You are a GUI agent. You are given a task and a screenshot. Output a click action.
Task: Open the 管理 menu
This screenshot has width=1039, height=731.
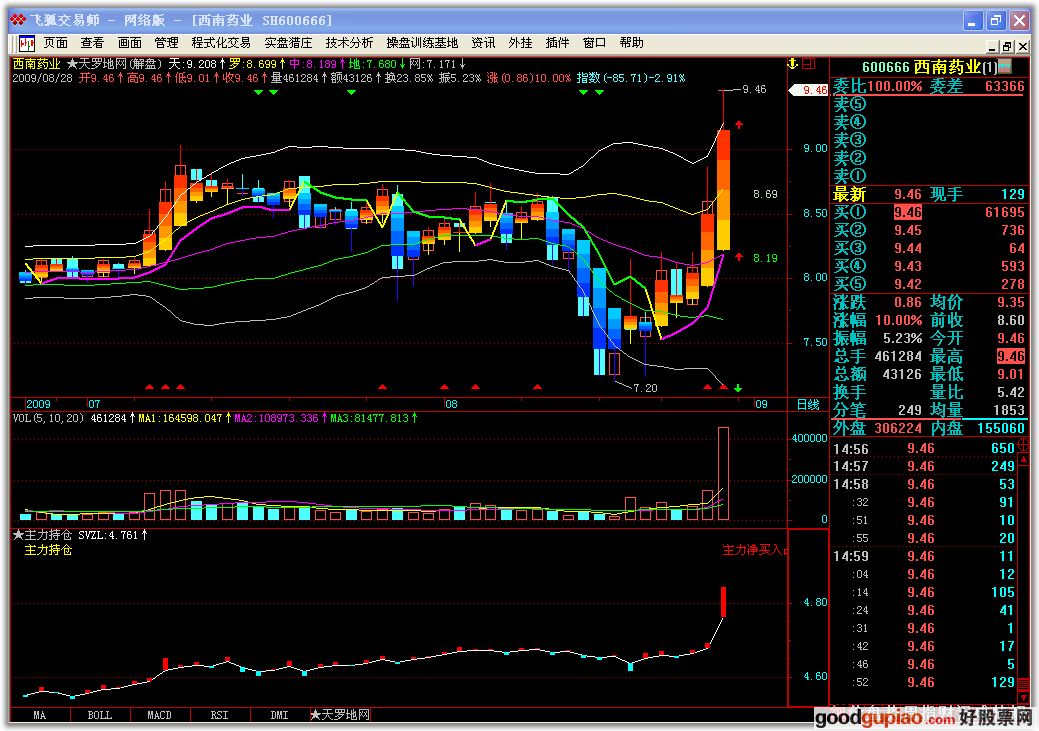pyautogui.click(x=166, y=43)
